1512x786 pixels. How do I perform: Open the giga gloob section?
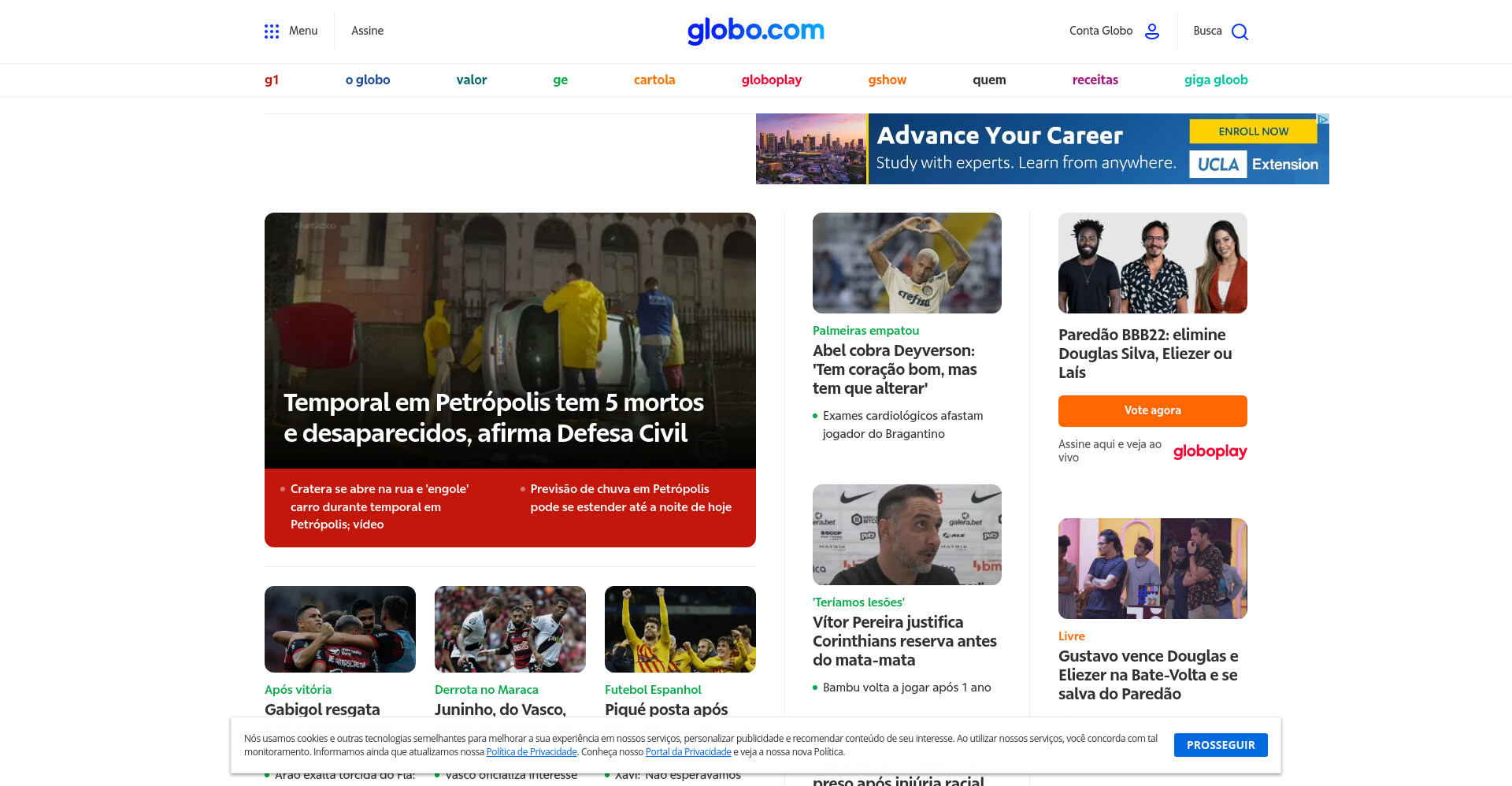point(1216,80)
